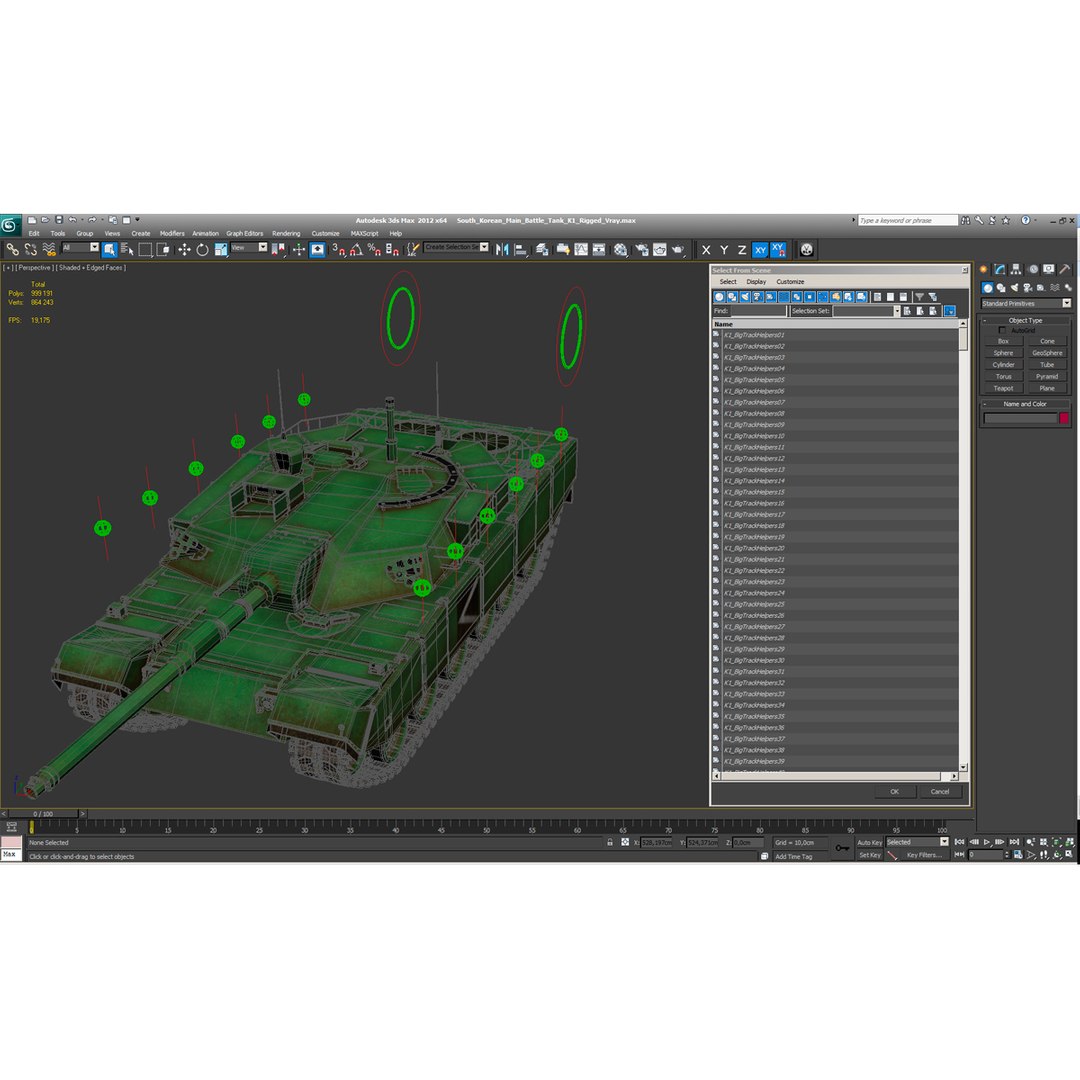1080x1080 pixels.
Task: Open the Material Editor icon
Action: click(621, 249)
